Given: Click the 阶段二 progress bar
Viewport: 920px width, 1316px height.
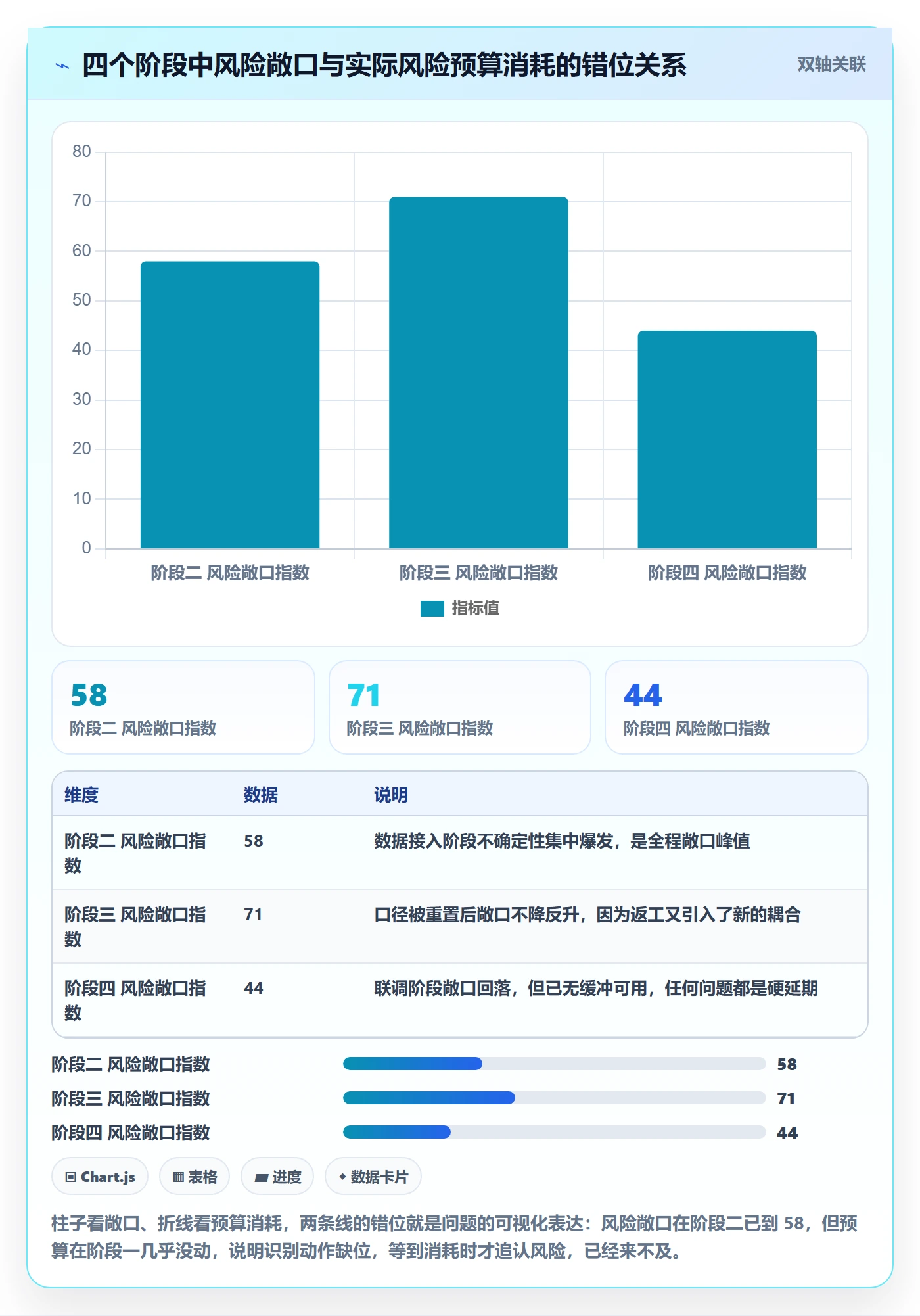Looking at the screenshot, I should point(554,1064).
